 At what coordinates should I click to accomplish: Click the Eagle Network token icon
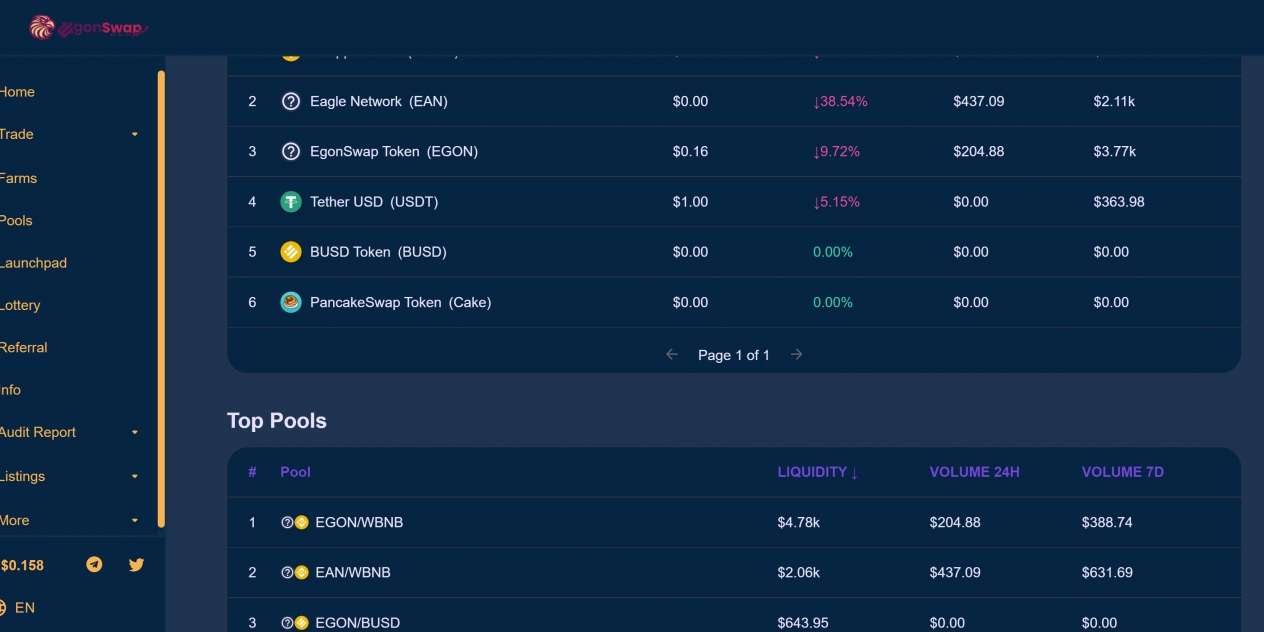pyautogui.click(x=291, y=101)
